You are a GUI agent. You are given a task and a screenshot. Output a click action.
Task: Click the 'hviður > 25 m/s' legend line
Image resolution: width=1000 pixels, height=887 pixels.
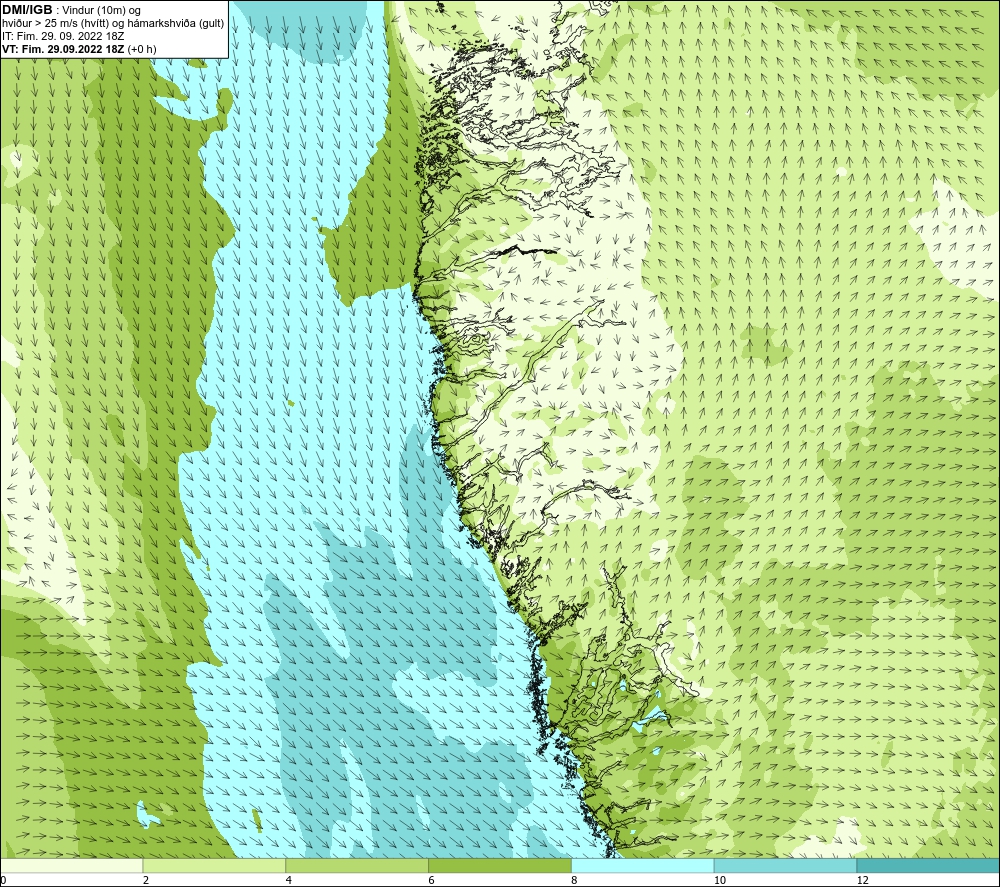(113, 24)
